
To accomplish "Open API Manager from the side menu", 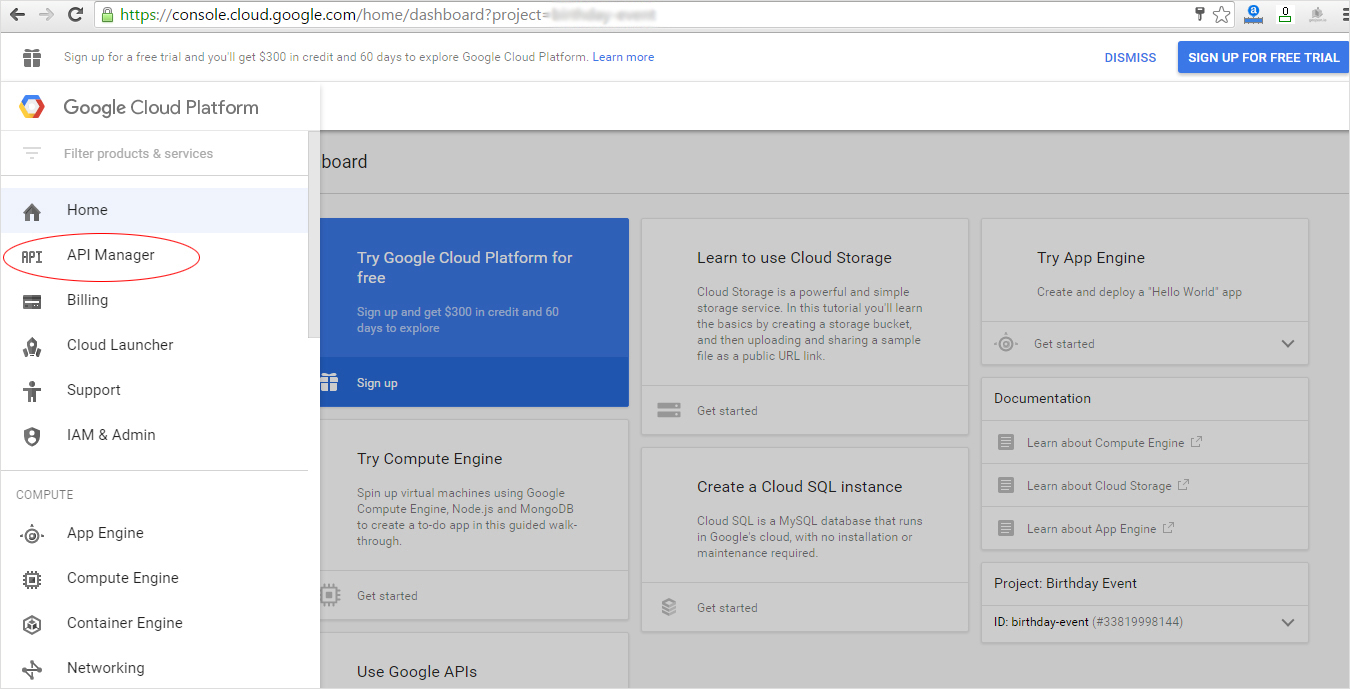I will point(155,255).
